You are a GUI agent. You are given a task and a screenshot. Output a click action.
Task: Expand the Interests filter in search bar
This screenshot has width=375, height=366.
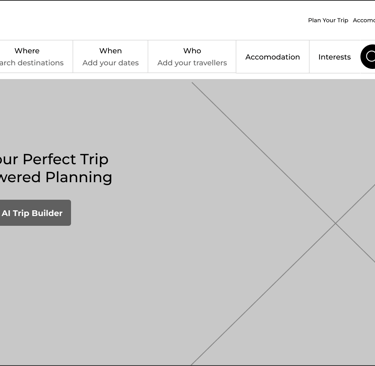[334, 57]
